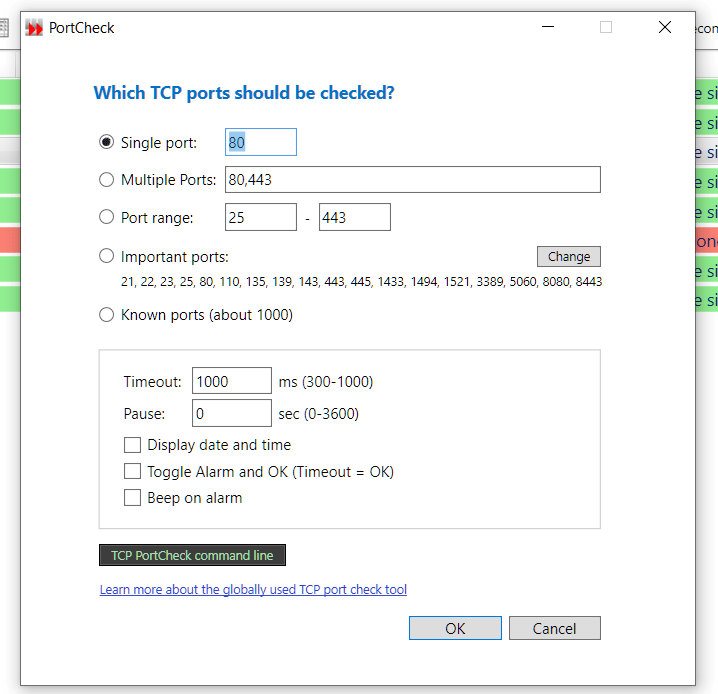Select the Multiple Ports radio button

click(x=106, y=179)
